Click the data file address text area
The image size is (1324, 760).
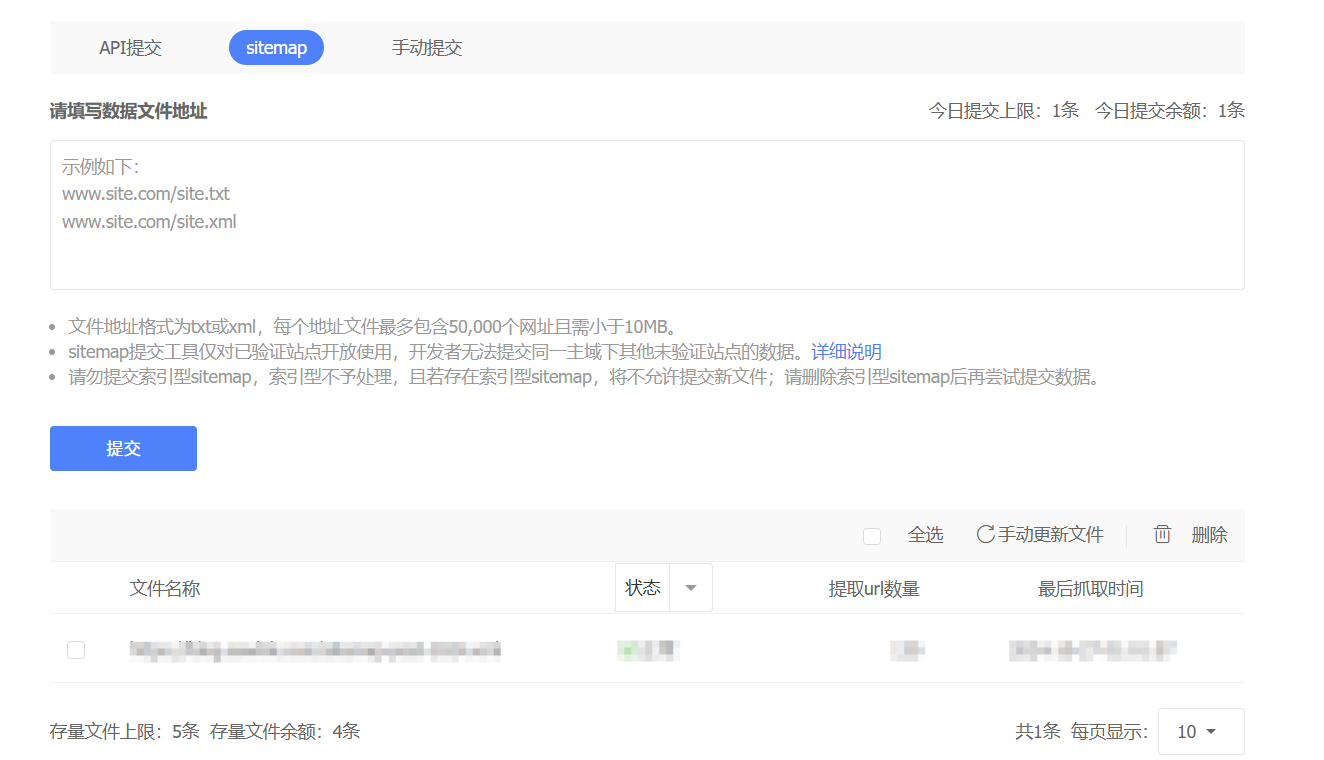tap(647, 215)
